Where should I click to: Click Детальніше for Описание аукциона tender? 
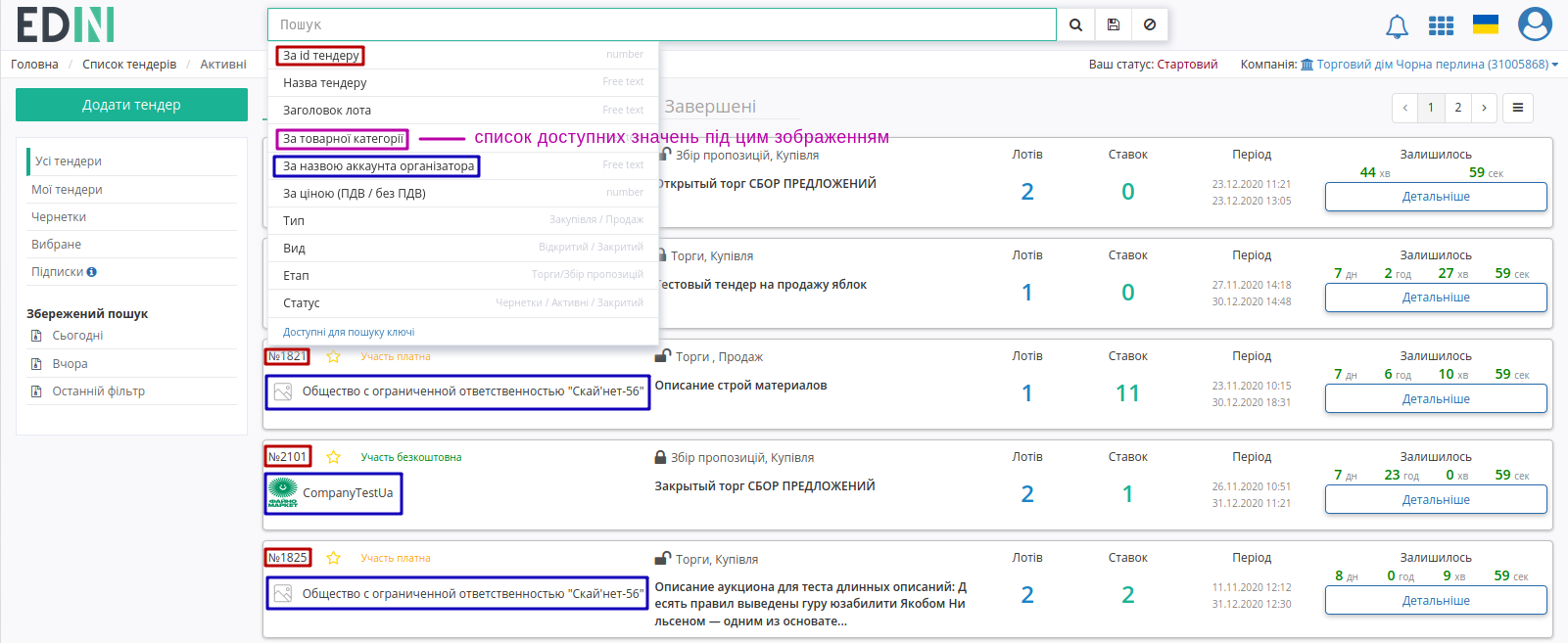(x=1436, y=600)
